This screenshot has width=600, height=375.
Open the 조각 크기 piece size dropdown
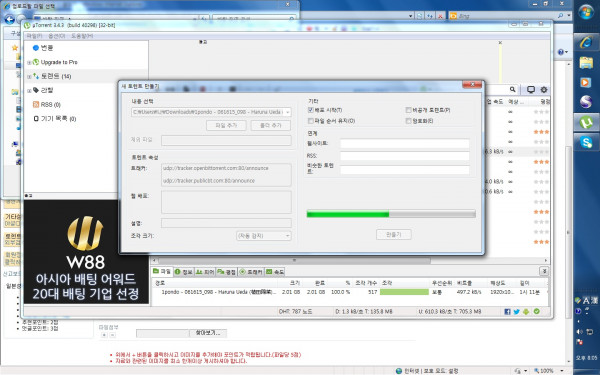(x=264, y=236)
